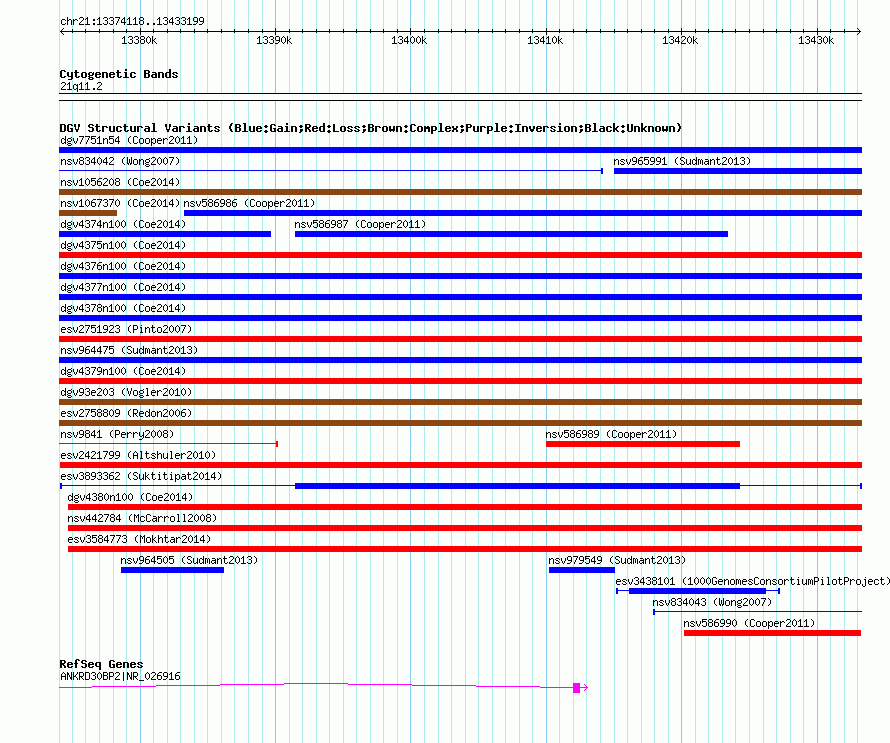Select the dgv4379n100 (Coe2014) label
This screenshot has width=890, height=743.
pyautogui.click(x=123, y=371)
